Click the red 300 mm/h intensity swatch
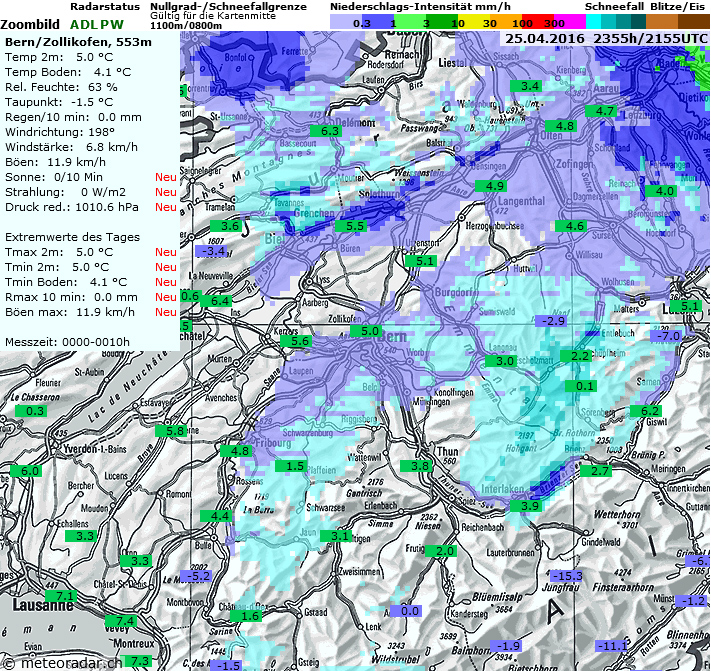 pos(538,22)
